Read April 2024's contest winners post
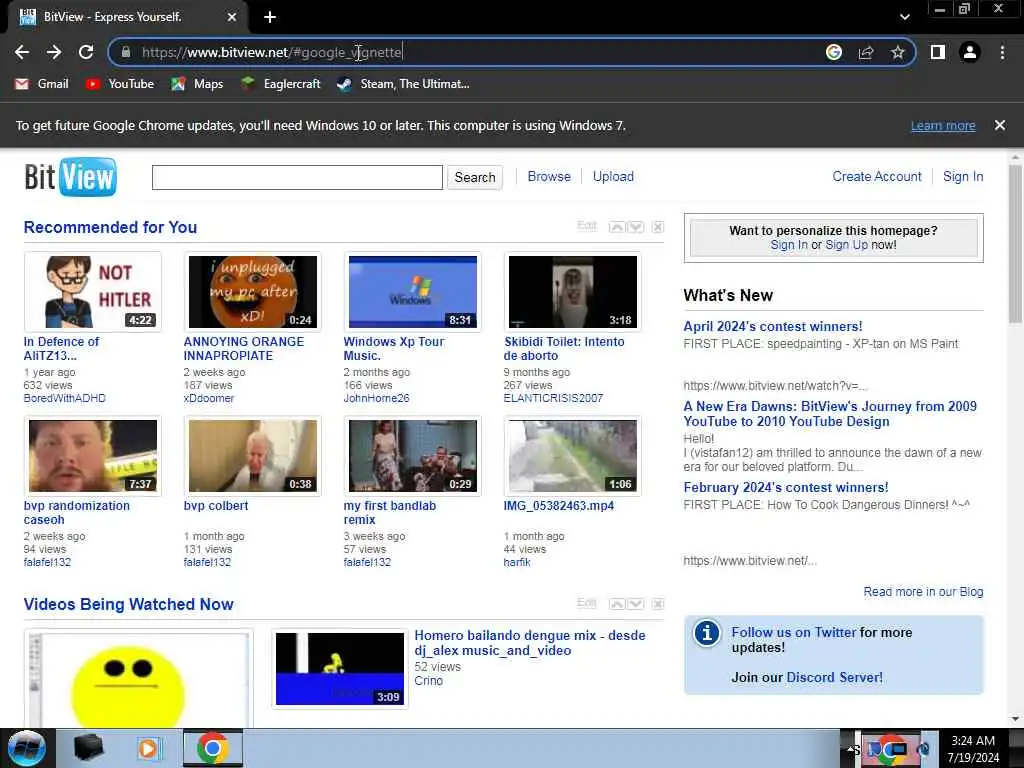The height and width of the screenshot is (768, 1024). pyautogui.click(x=773, y=327)
